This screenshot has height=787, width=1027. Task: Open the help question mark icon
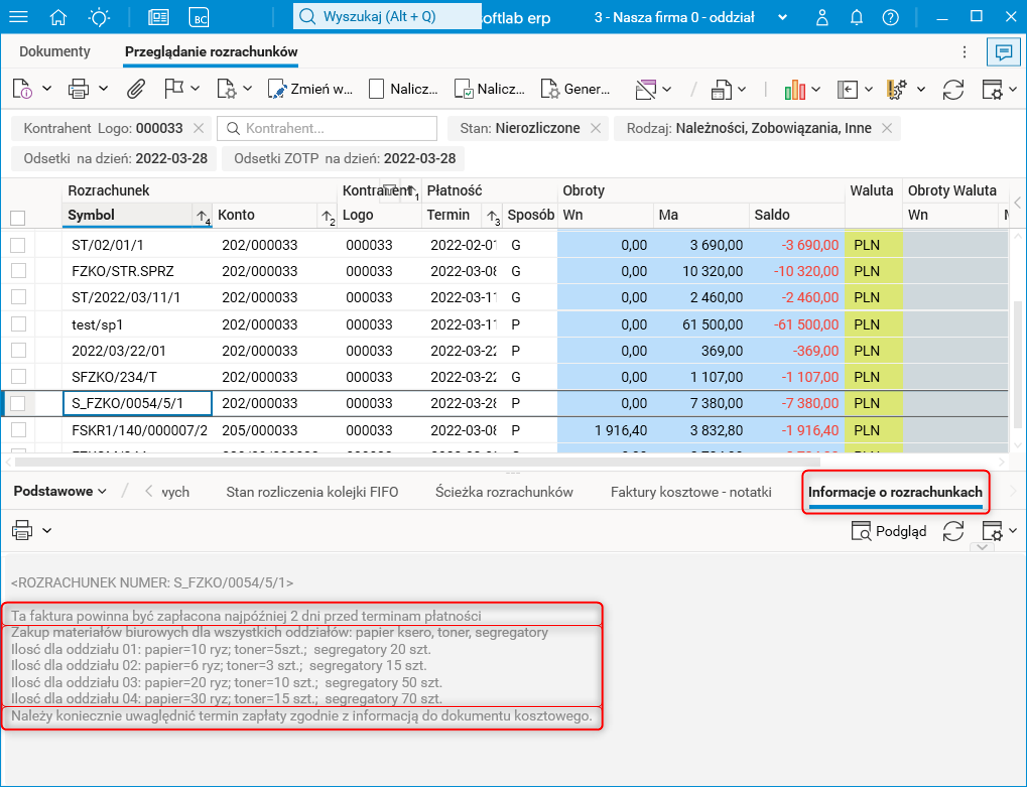(890, 17)
